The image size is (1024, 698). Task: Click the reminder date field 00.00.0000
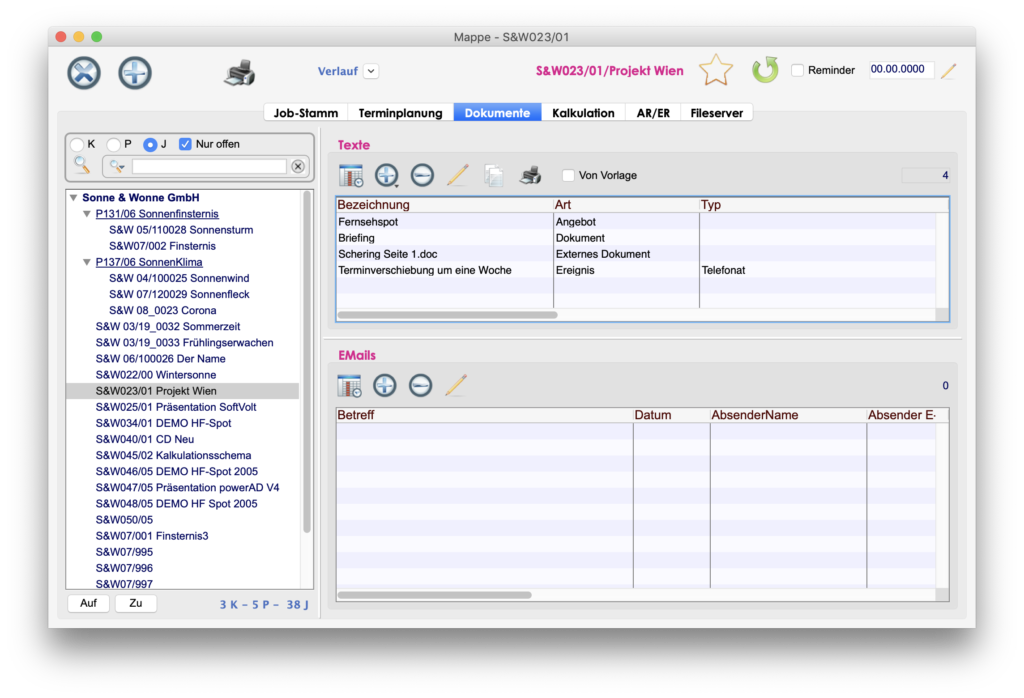(901, 69)
